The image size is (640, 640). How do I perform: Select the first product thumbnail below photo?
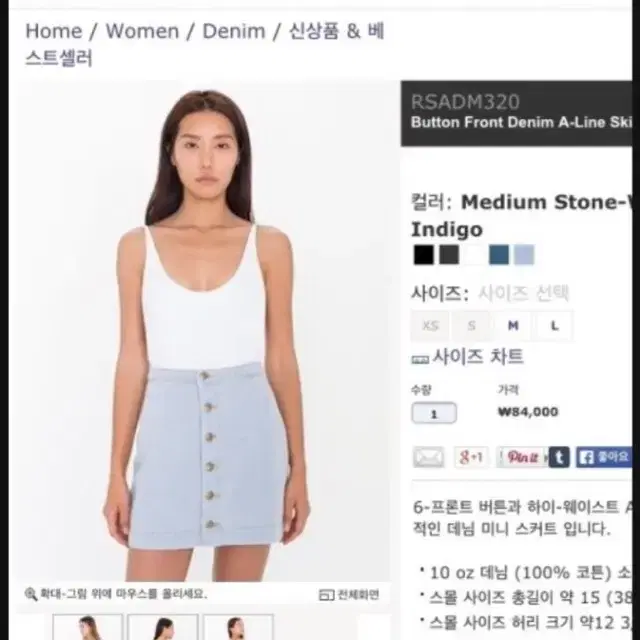(x=87, y=627)
